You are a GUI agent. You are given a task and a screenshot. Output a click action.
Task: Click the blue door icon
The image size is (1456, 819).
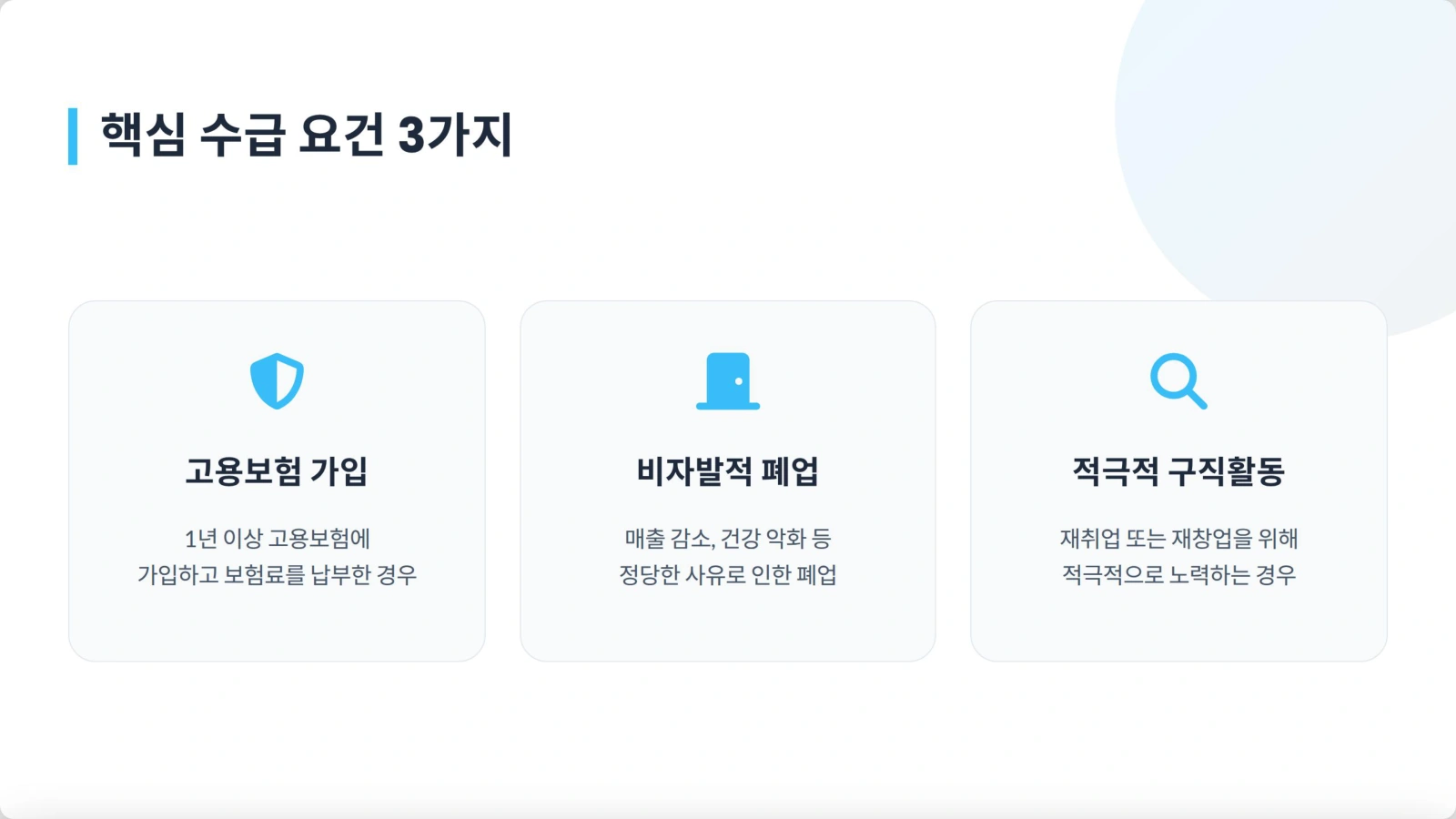click(x=728, y=381)
